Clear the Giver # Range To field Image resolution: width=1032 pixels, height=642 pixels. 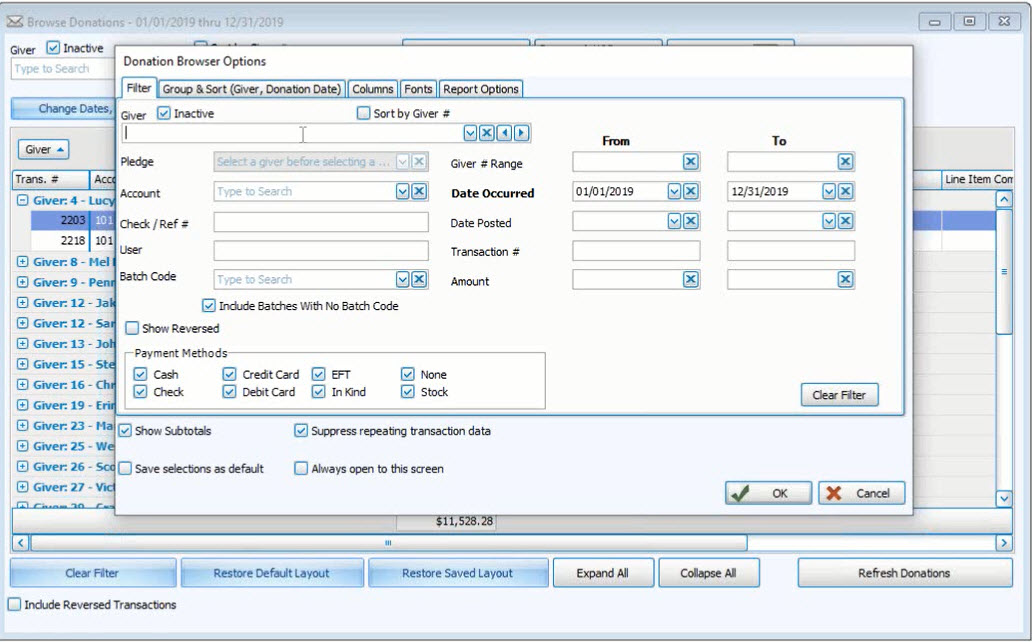coord(843,161)
